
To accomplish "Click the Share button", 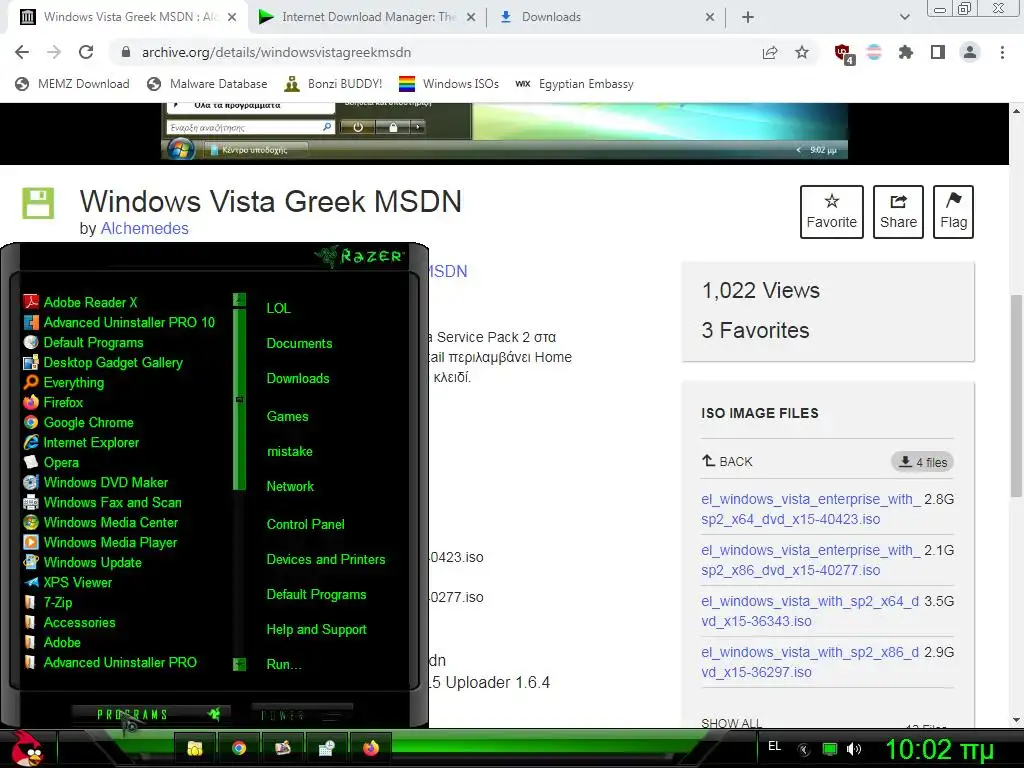I will pos(898,212).
